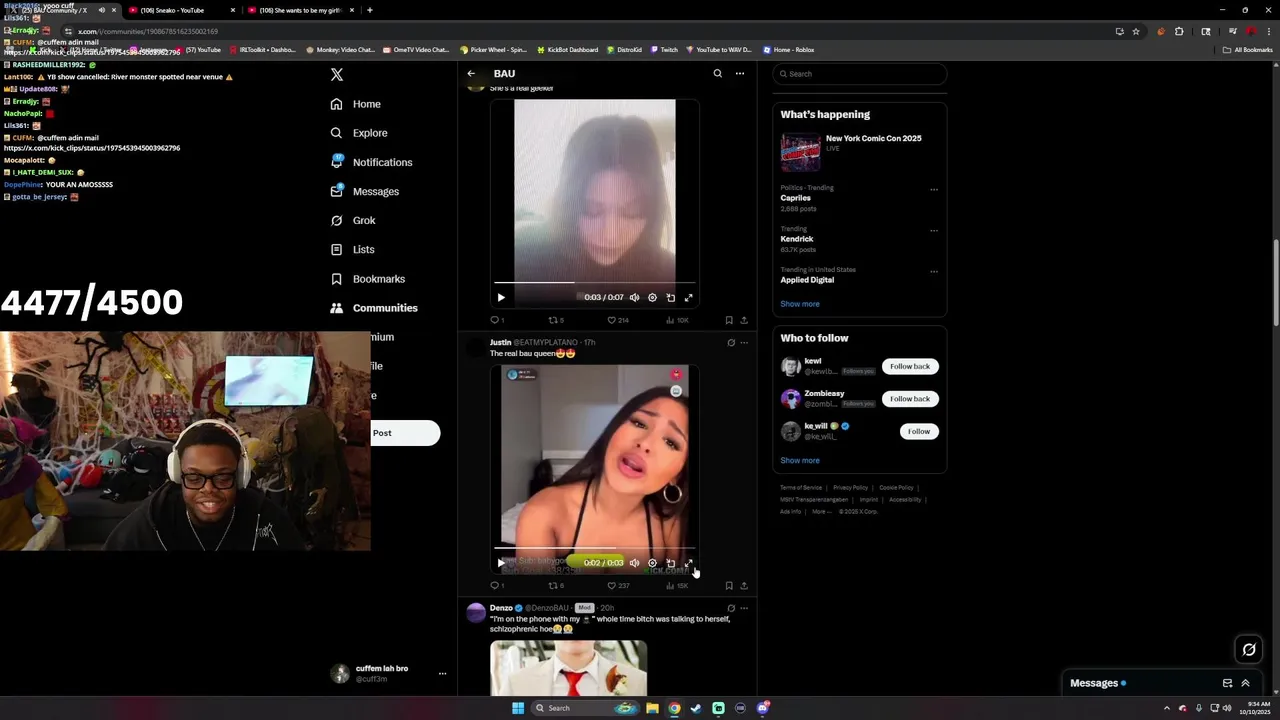Mute volume on Justin's video
Image resolution: width=1280 pixels, height=720 pixels.
coord(634,563)
